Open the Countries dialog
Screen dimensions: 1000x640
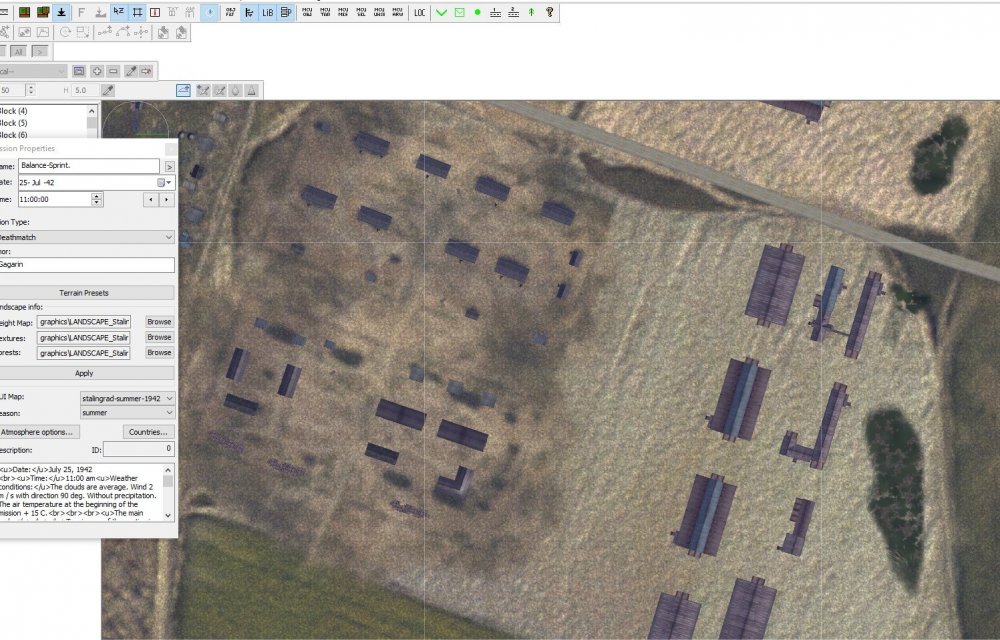click(x=148, y=432)
